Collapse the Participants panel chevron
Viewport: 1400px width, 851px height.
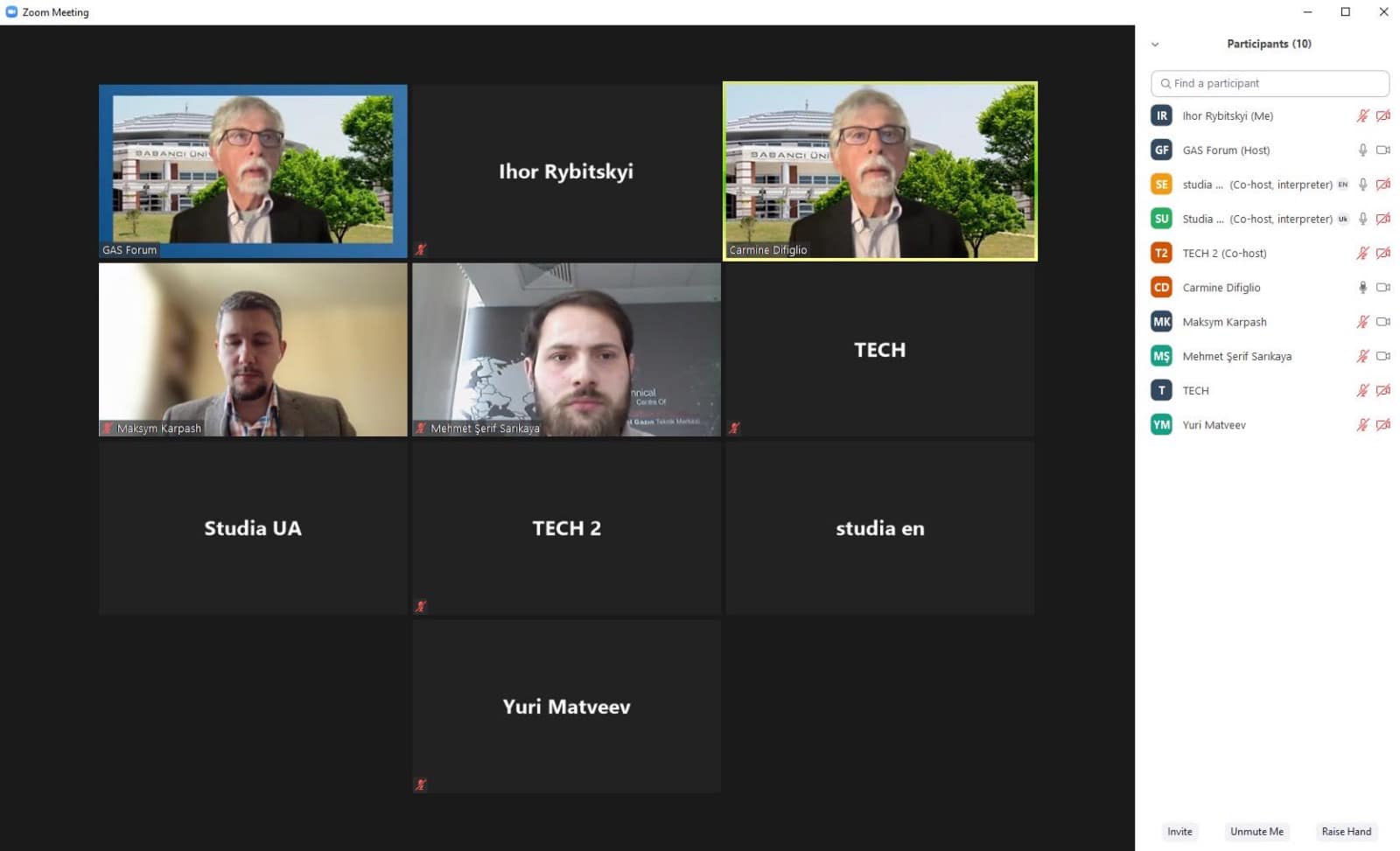click(x=1155, y=44)
